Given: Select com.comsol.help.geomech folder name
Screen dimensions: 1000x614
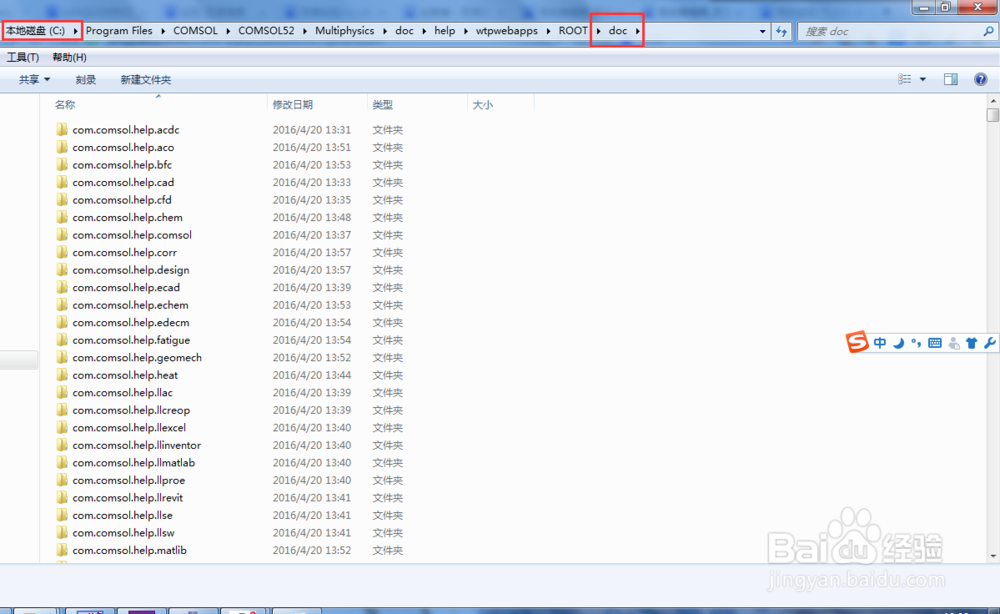Looking at the screenshot, I should pyautogui.click(x=137, y=358).
